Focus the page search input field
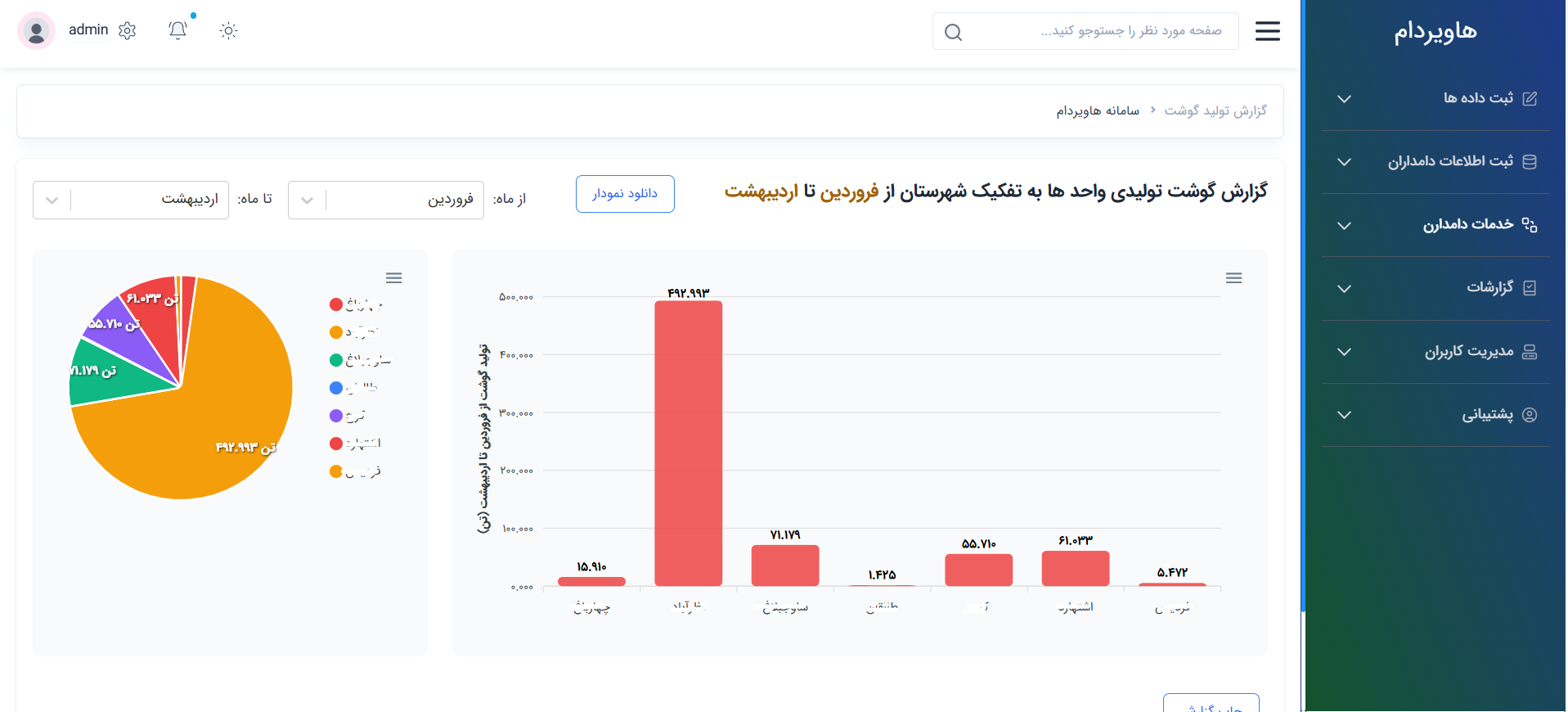This screenshot has width=1568, height=712. [x=1085, y=31]
